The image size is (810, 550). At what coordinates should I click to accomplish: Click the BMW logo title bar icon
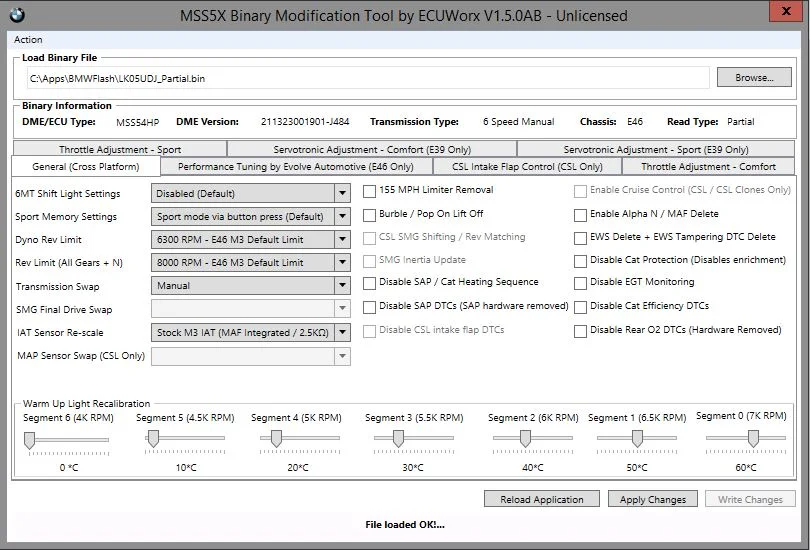point(17,15)
